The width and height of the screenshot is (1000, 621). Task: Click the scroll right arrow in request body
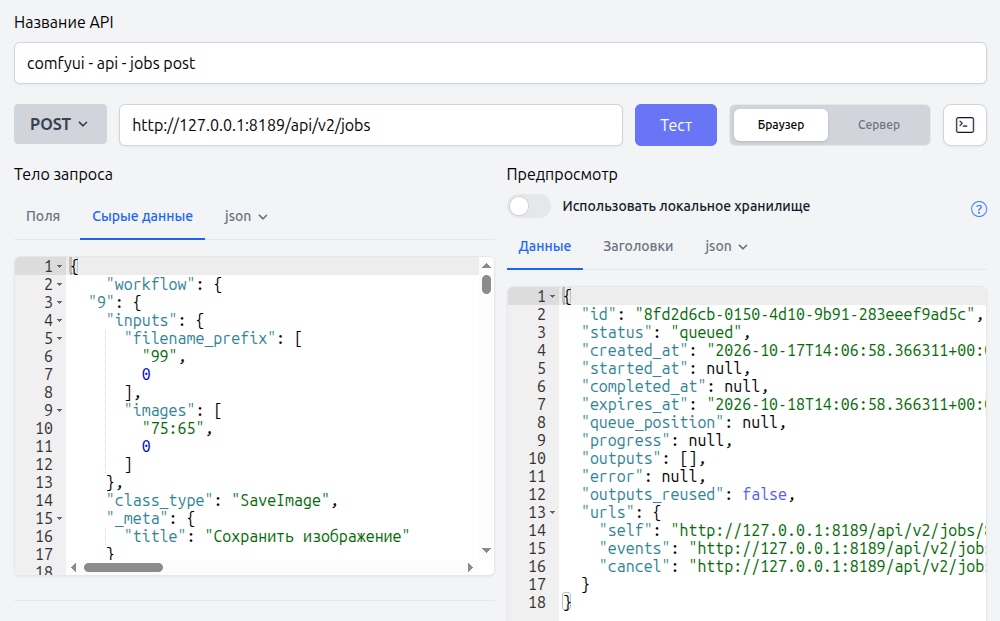pos(471,567)
